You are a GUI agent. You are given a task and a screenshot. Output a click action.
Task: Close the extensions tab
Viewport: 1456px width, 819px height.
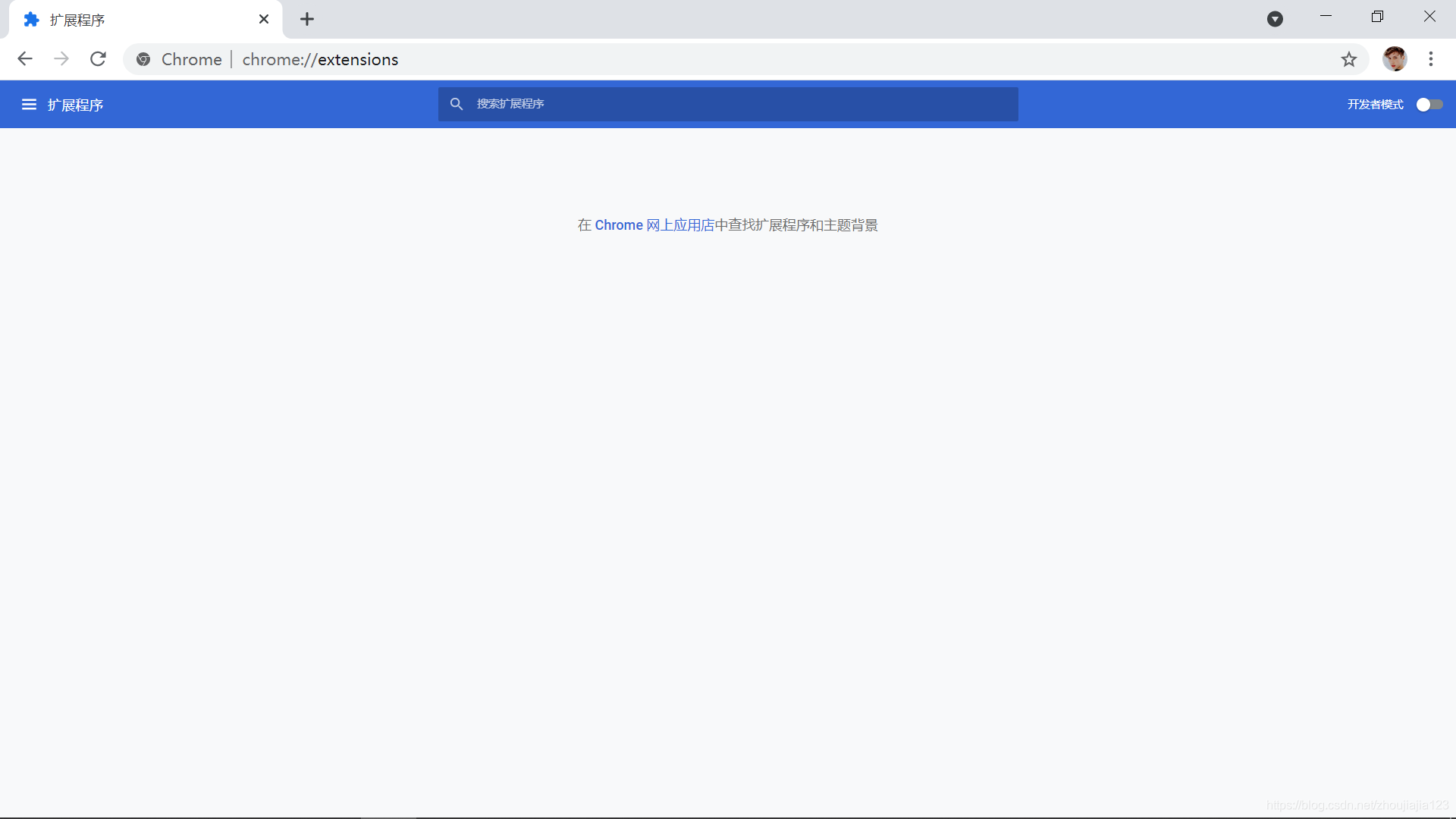click(x=264, y=20)
